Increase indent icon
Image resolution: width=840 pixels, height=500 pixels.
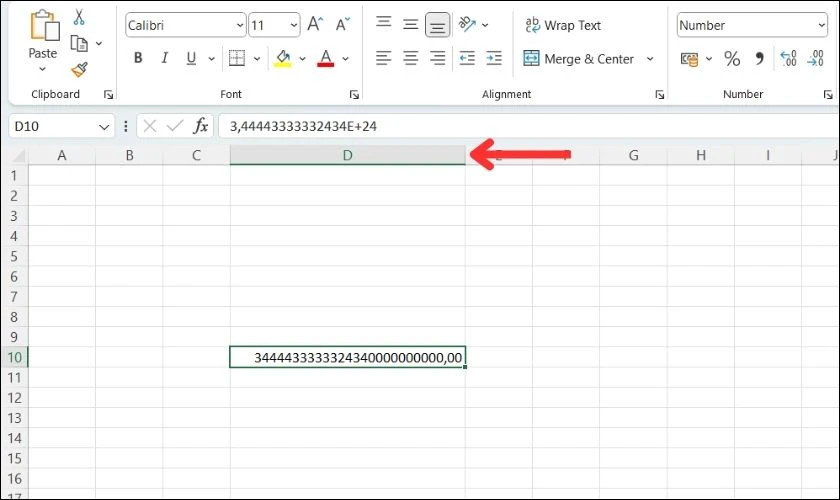[494, 58]
